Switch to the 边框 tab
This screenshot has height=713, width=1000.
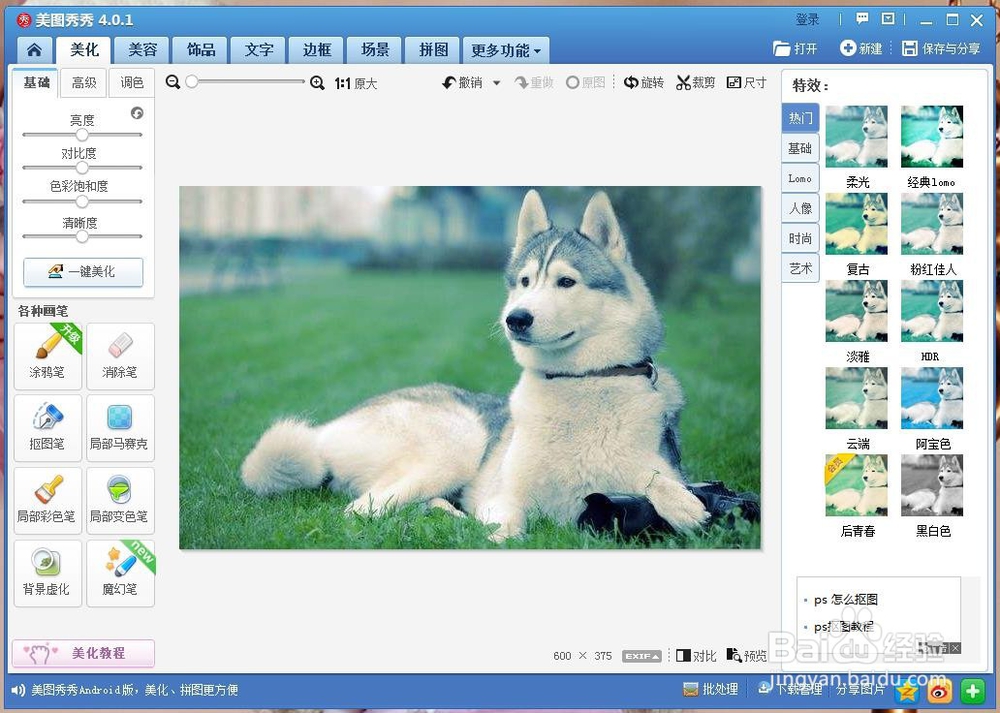317,50
